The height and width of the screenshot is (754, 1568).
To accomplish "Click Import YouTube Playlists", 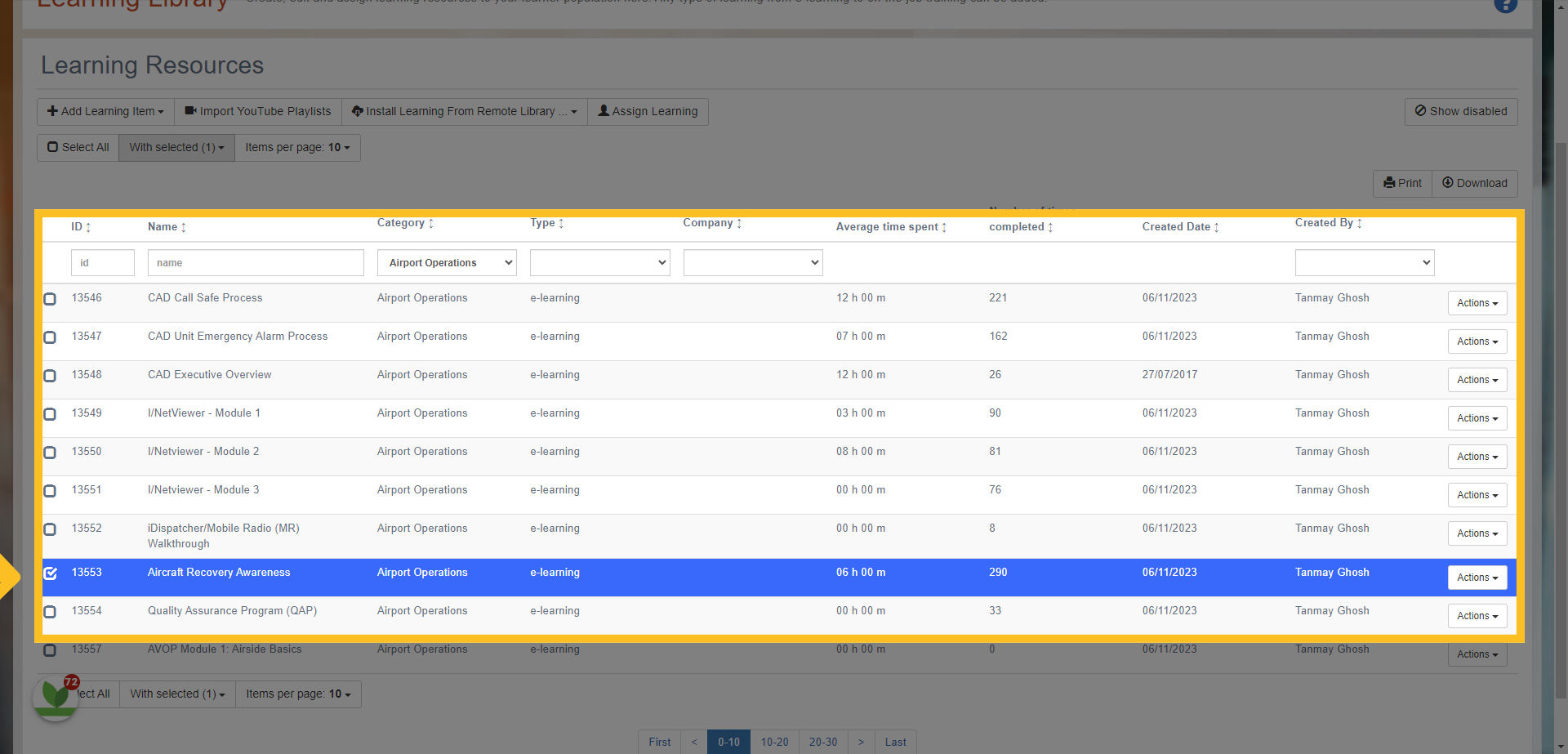I will coord(258,111).
